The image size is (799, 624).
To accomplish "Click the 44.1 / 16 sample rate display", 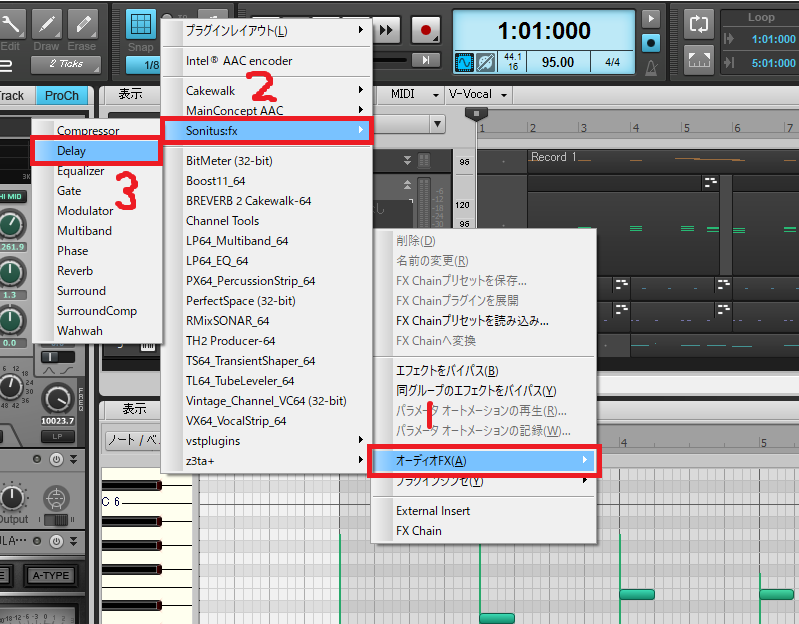I will click(x=513, y=62).
